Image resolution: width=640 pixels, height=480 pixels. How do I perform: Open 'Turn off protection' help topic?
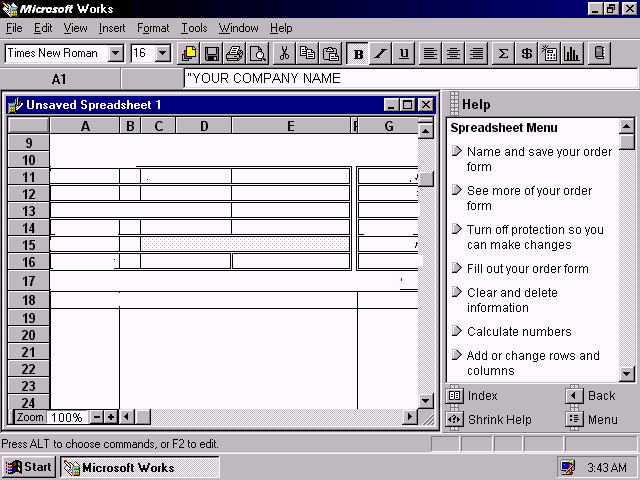535,237
